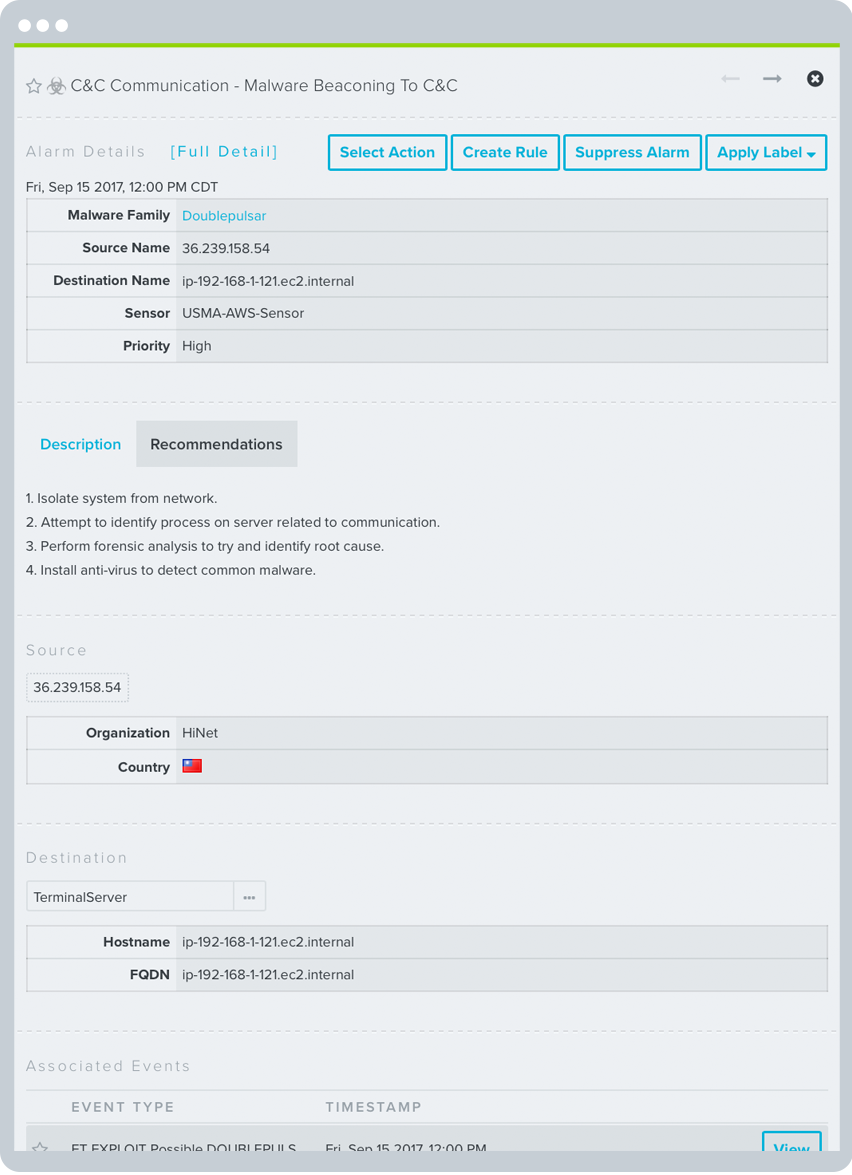This screenshot has height=1175, width=852.
Task: Open the Apply Label dropdown
Action: click(766, 153)
